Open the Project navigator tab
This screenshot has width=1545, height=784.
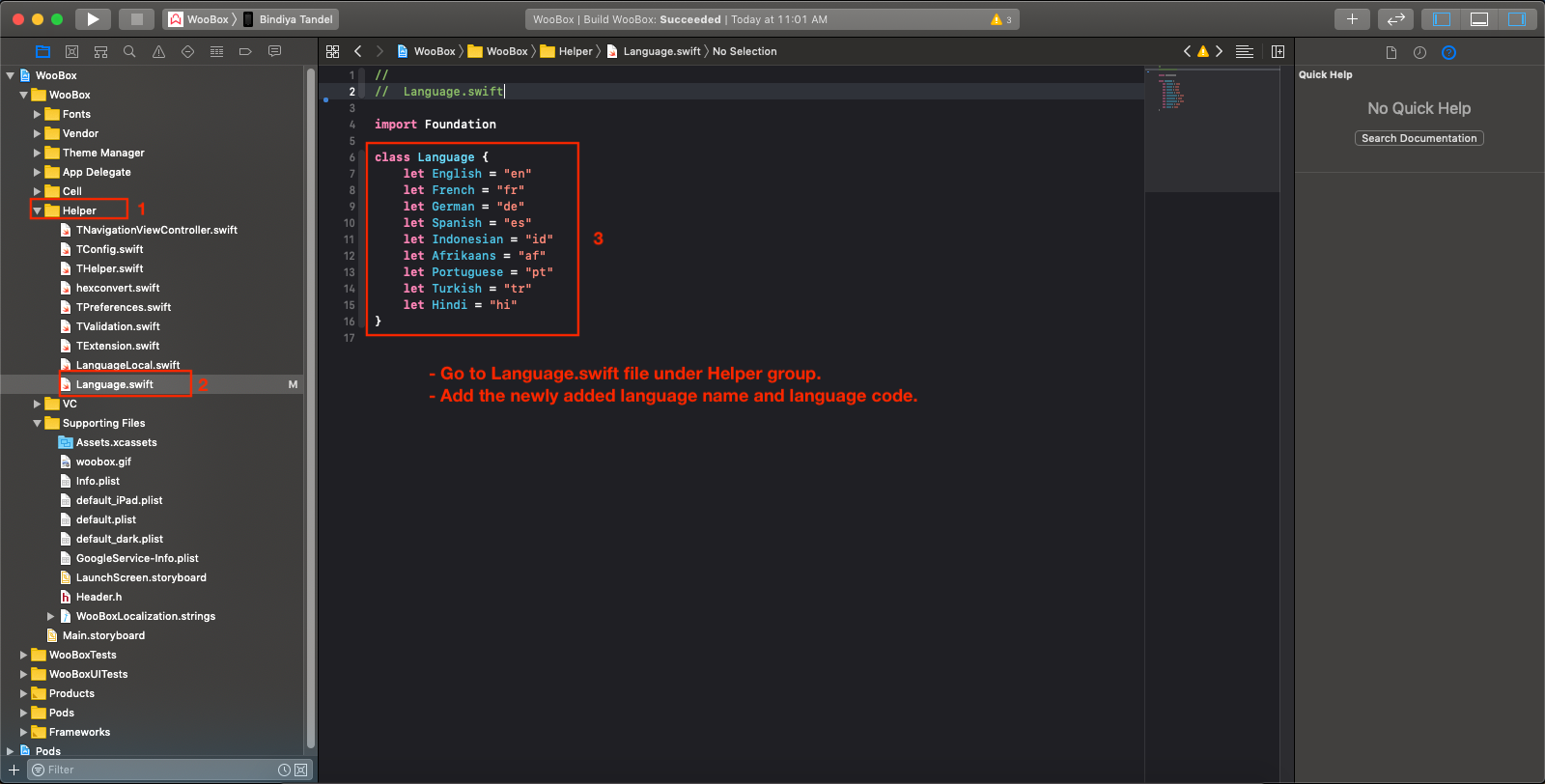coord(42,51)
